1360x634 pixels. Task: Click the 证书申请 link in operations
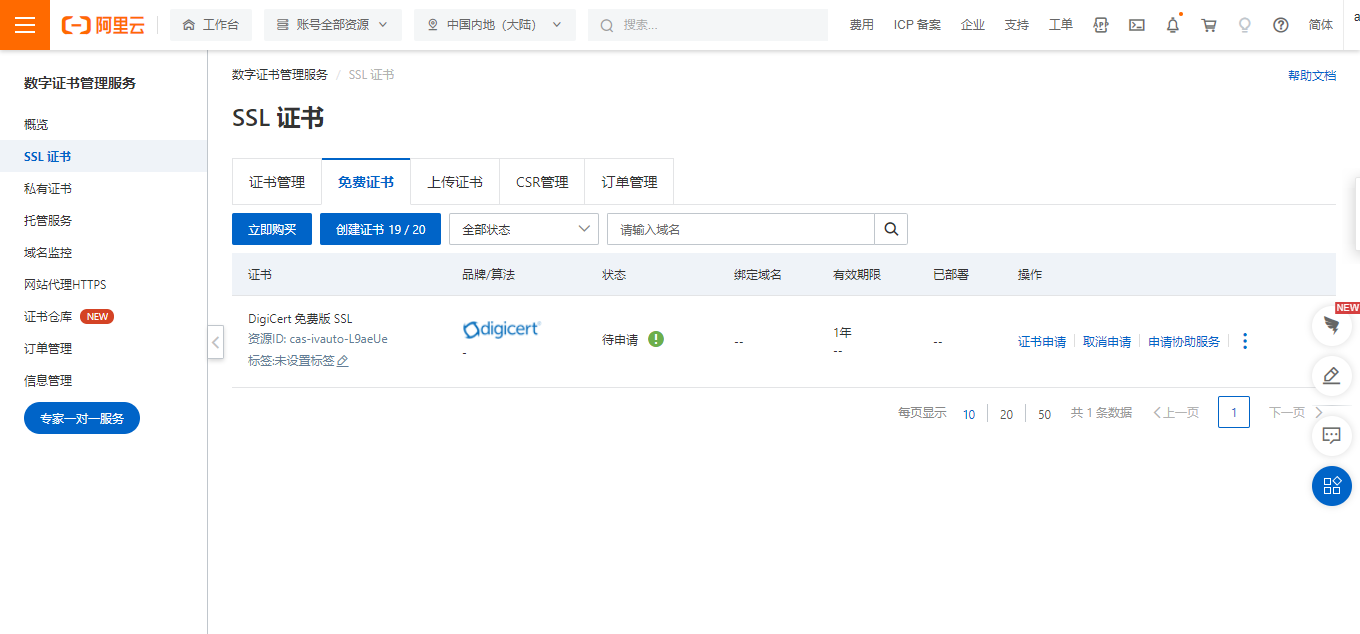tap(1042, 341)
